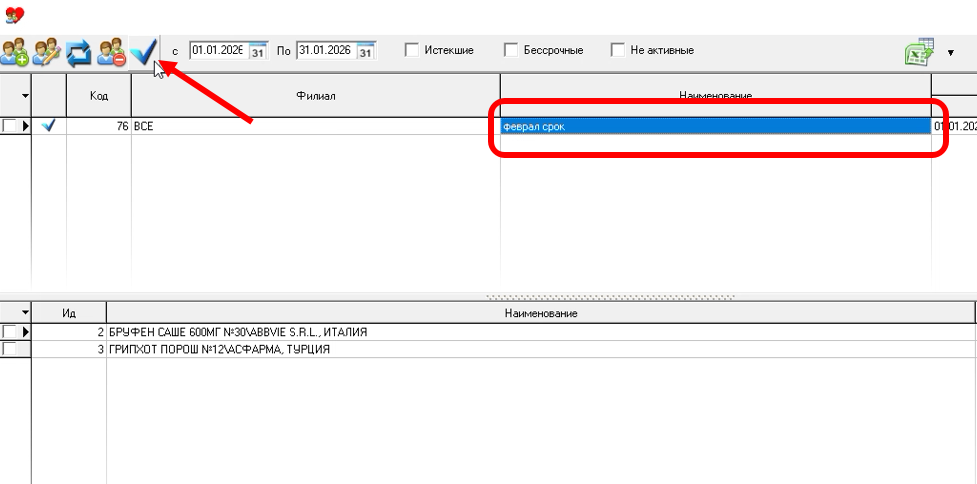Select the code cell '76'
This screenshot has height=484, width=977.
pos(98,126)
